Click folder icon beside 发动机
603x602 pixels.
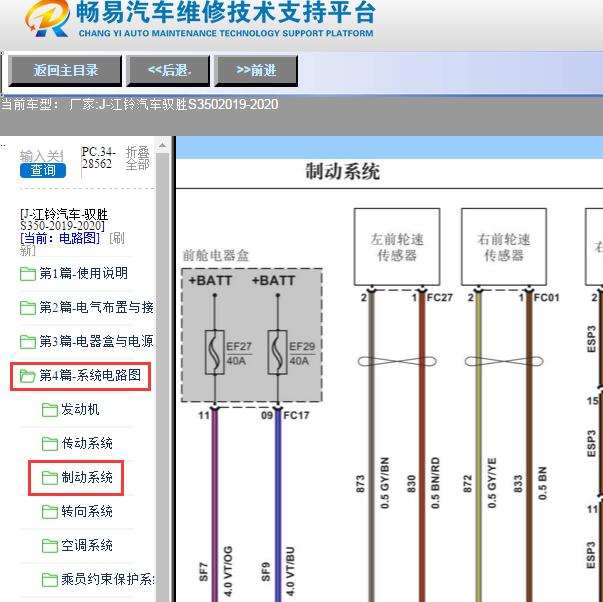tap(50, 410)
